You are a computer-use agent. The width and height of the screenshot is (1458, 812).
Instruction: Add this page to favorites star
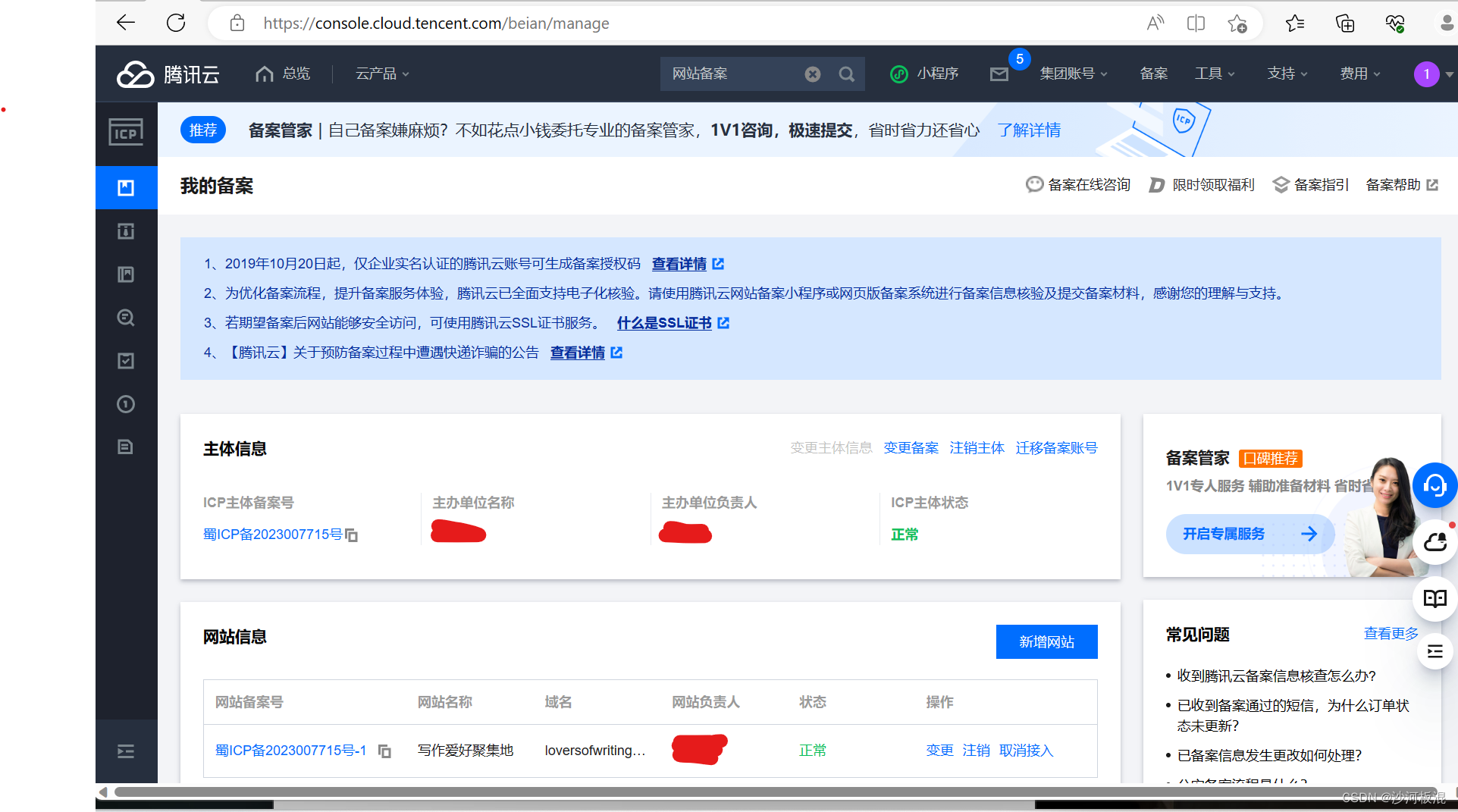(1237, 24)
